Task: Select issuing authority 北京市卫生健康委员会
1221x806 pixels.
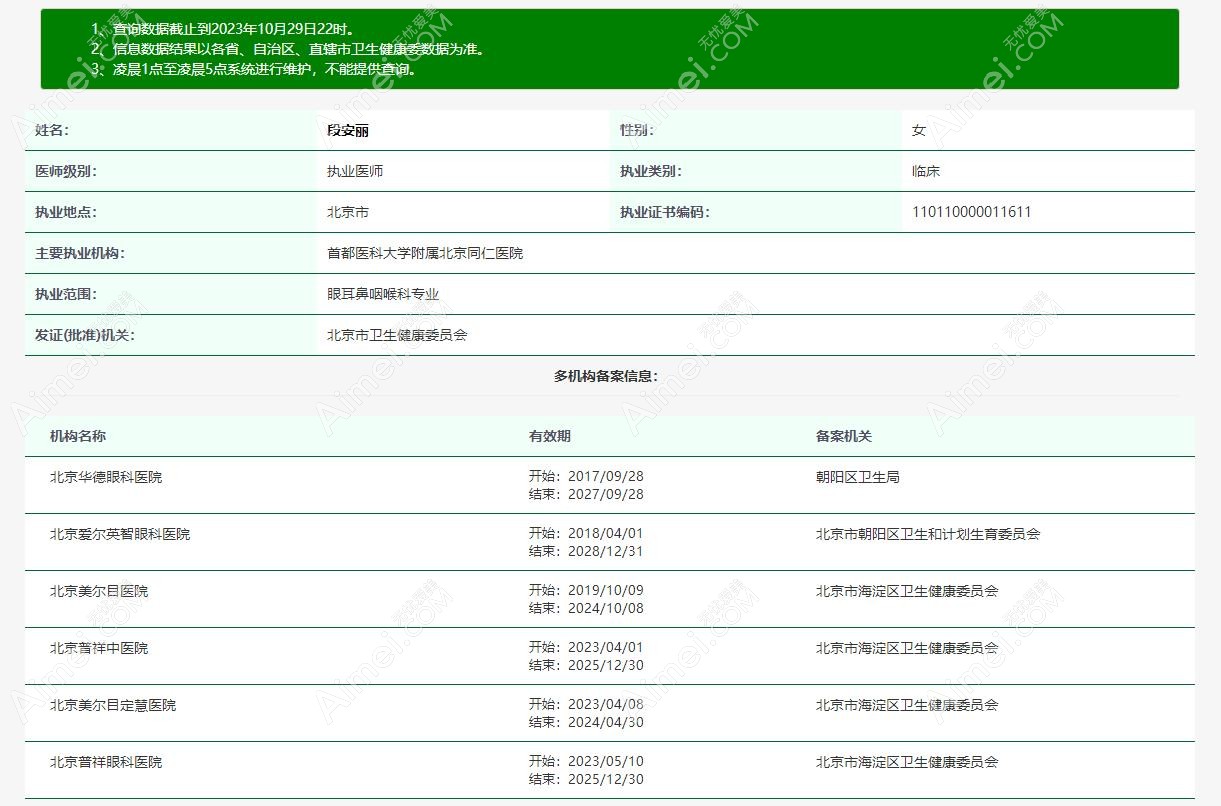Action: [x=397, y=335]
